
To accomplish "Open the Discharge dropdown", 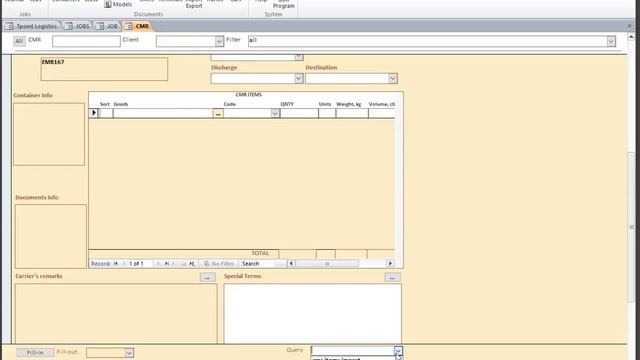I will click(x=298, y=78).
